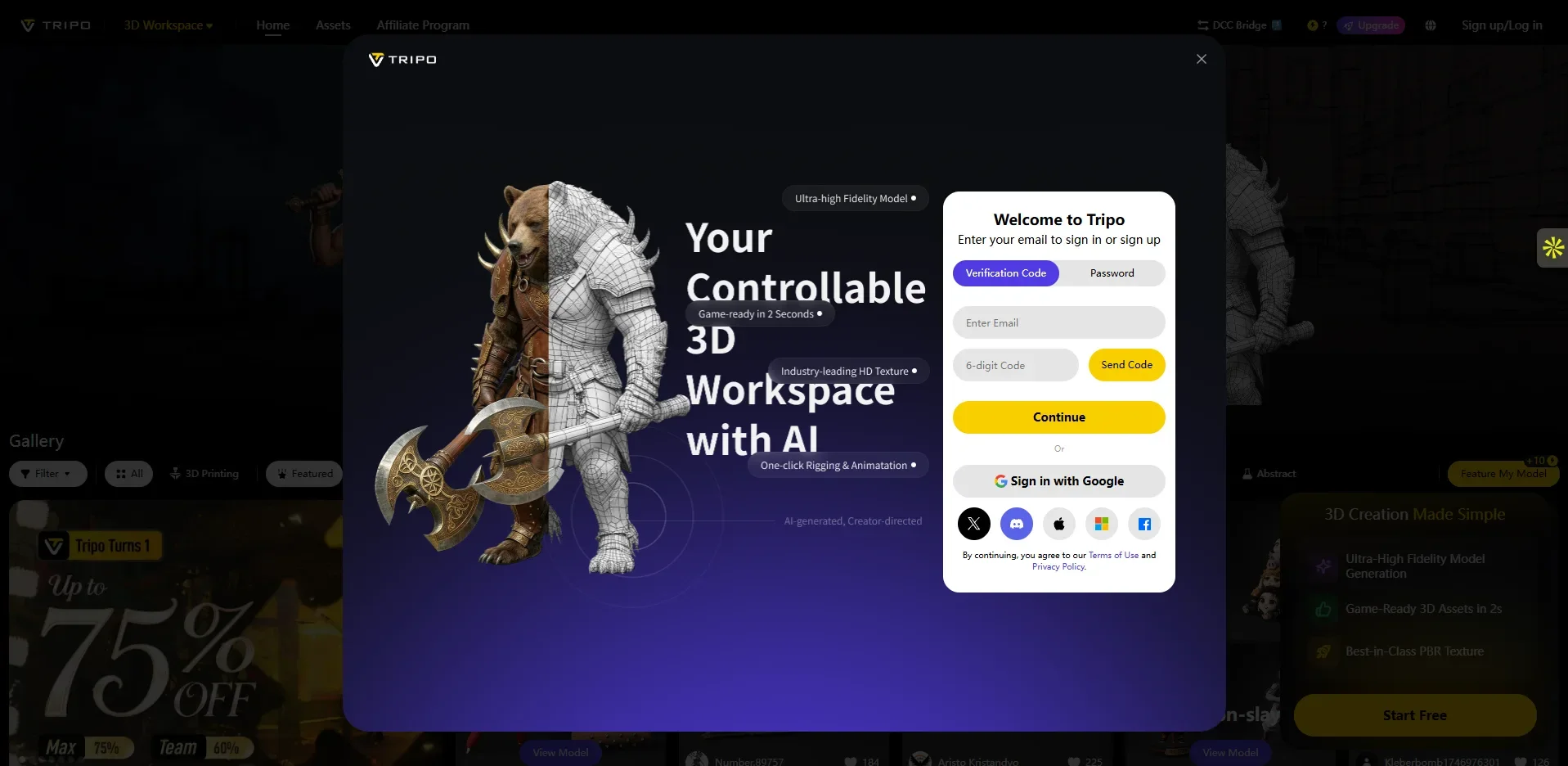Click the DCC Bridge swap icon
The height and width of the screenshot is (766, 1568).
tap(1202, 25)
